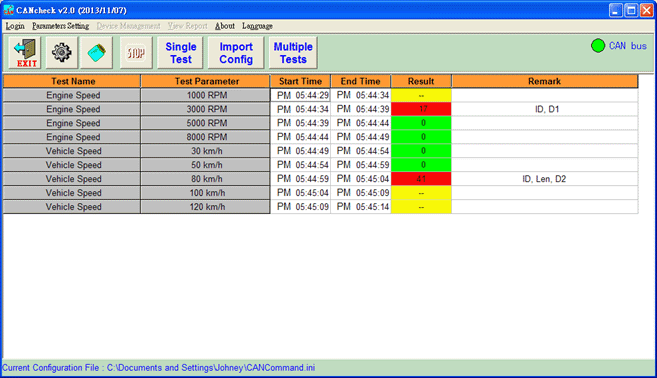Open the Language menu
This screenshot has height=378, width=657.
tap(257, 26)
